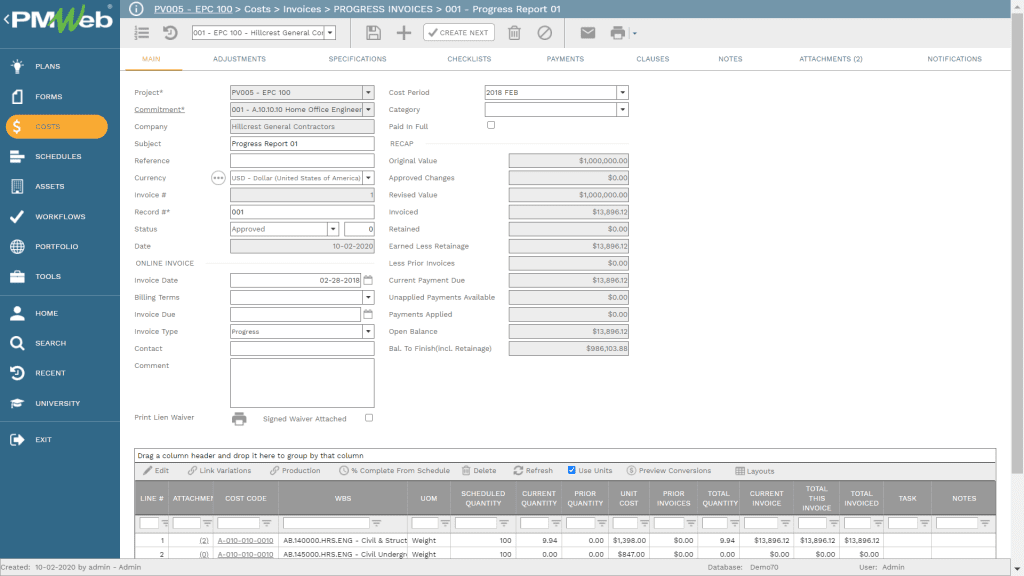Open the Layouts grid button

(754, 471)
